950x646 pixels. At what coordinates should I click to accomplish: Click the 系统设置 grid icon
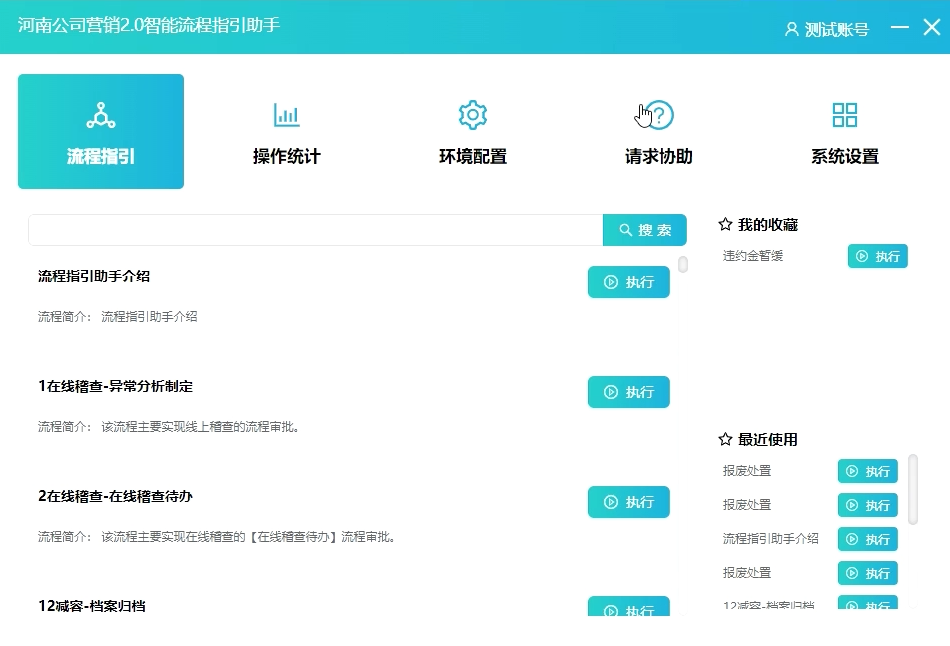tap(845, 115)
